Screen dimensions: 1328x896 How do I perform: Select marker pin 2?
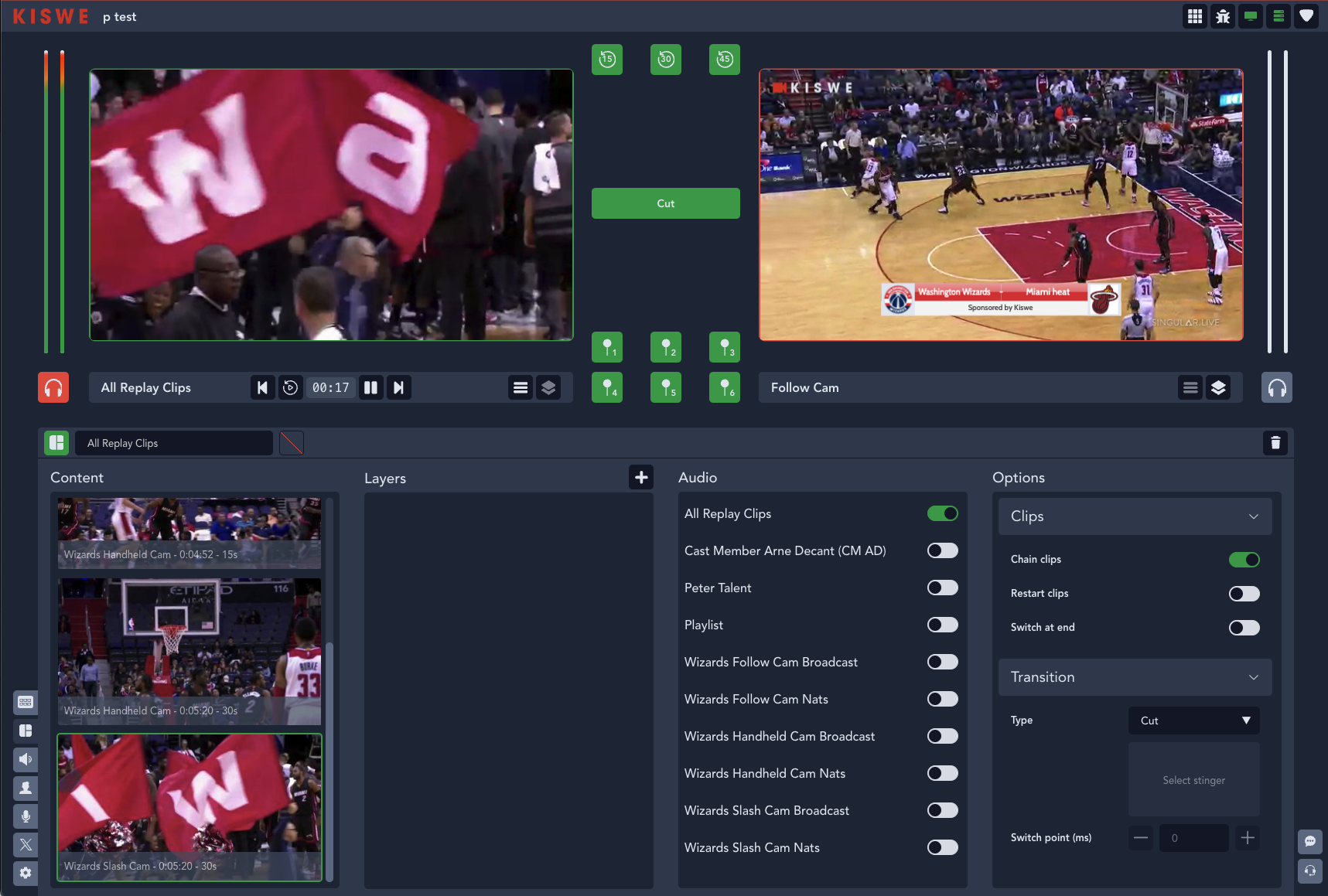[x=666, y=347]
